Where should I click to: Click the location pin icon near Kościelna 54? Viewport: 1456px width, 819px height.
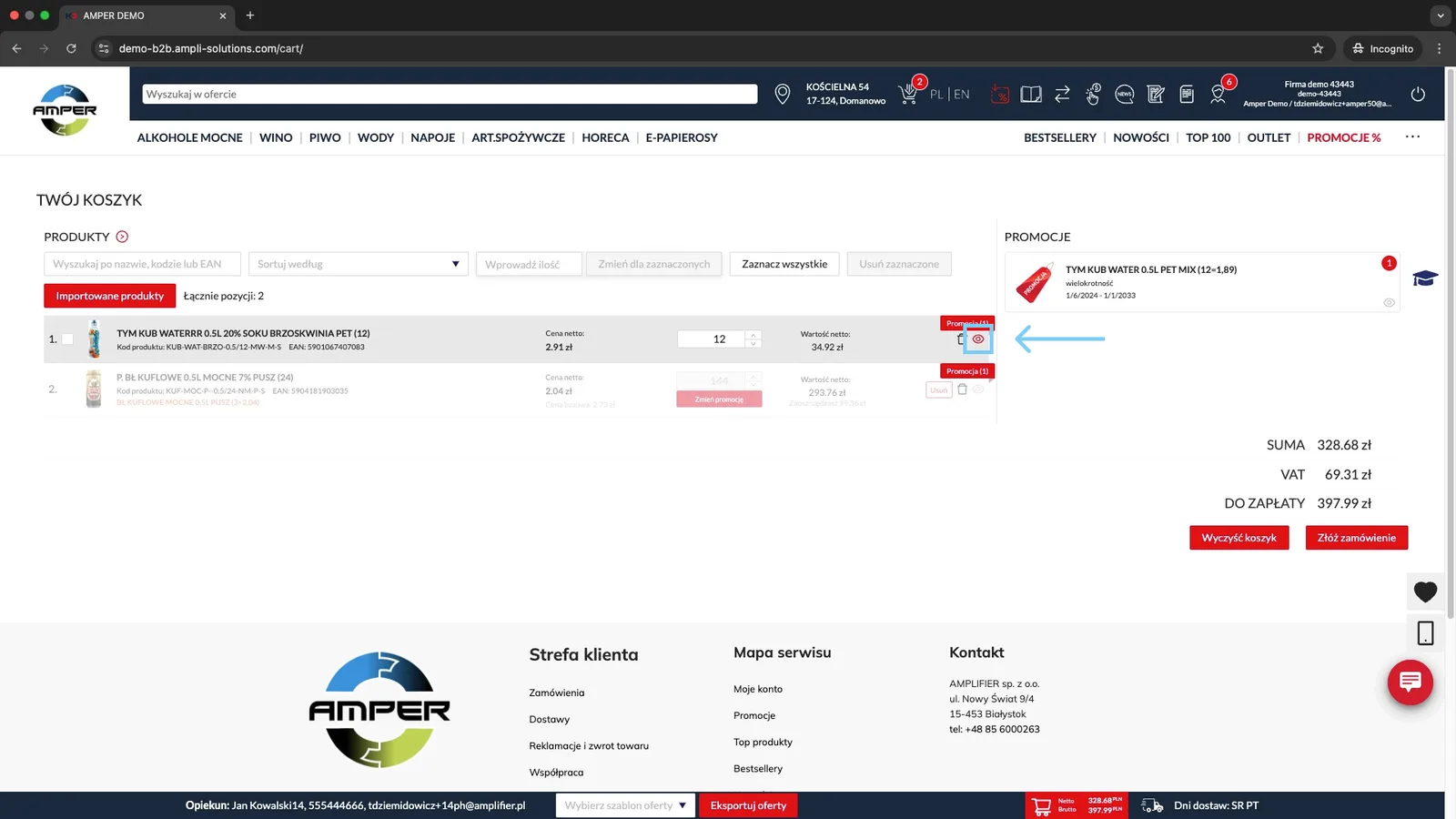click(782, 94)
